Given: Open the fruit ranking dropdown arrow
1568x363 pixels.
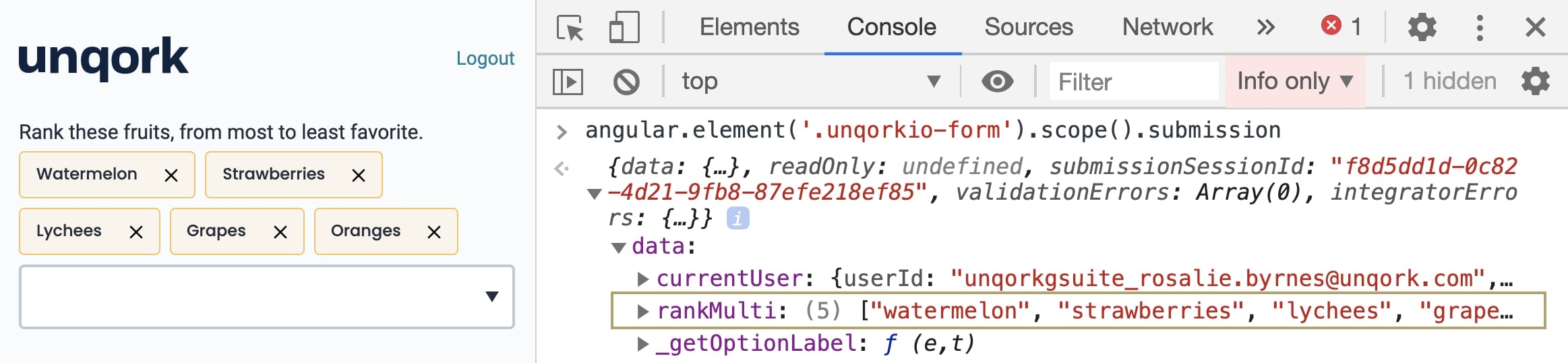Looking at the screenshot, I should click(492, 296).
